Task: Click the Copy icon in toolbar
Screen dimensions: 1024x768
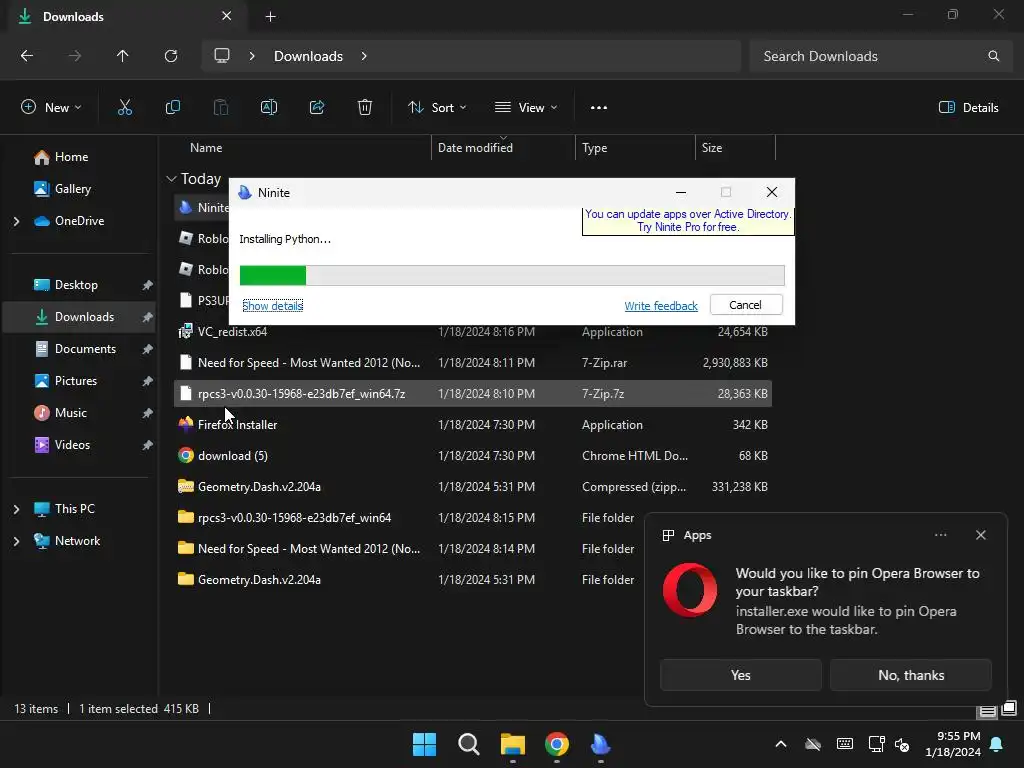Action: tap(172, 108)
